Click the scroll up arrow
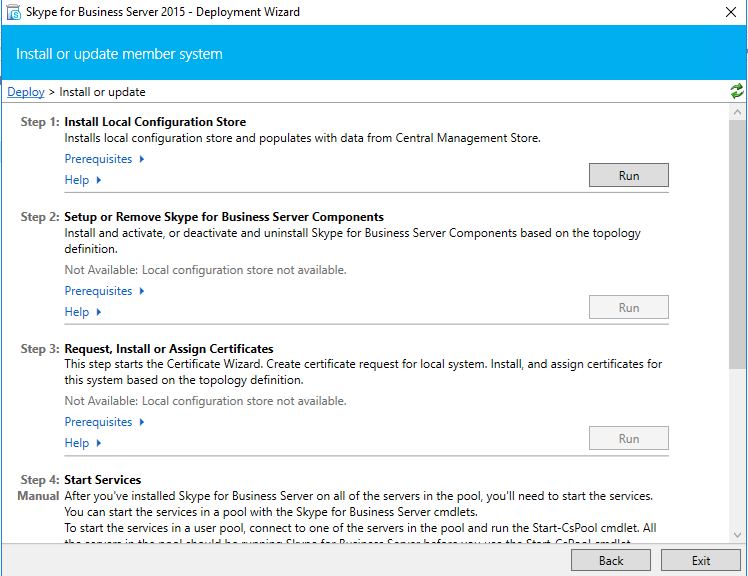The width and height of the screenshot is (748, 576). click(738, 113)
